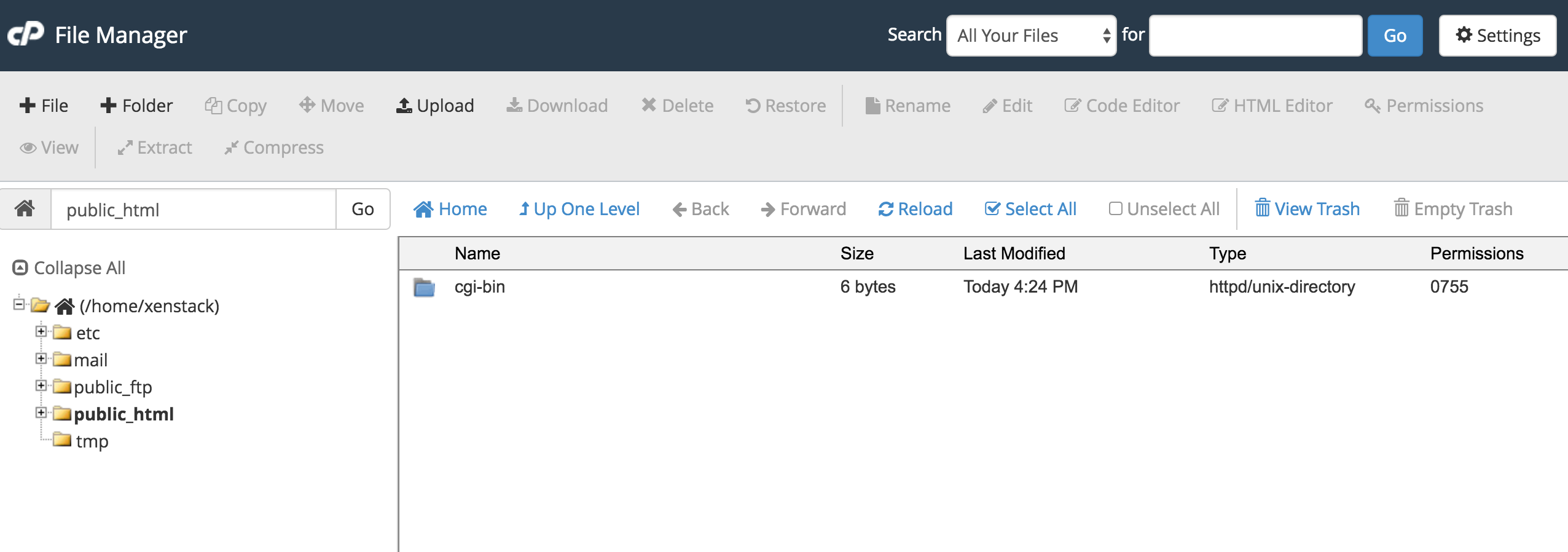This screenshot has width=1568, height=552.
Task: Open the View Trash bin
Action: [x=1307, y=209]
